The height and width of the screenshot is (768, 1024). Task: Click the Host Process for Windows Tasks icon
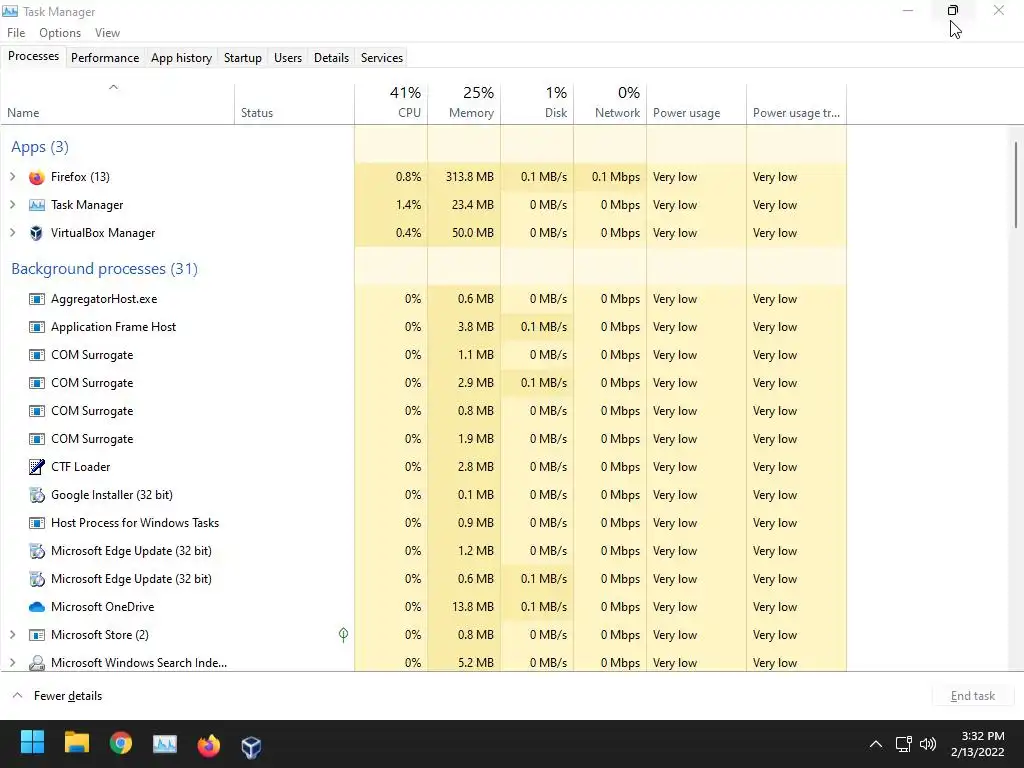37,523
